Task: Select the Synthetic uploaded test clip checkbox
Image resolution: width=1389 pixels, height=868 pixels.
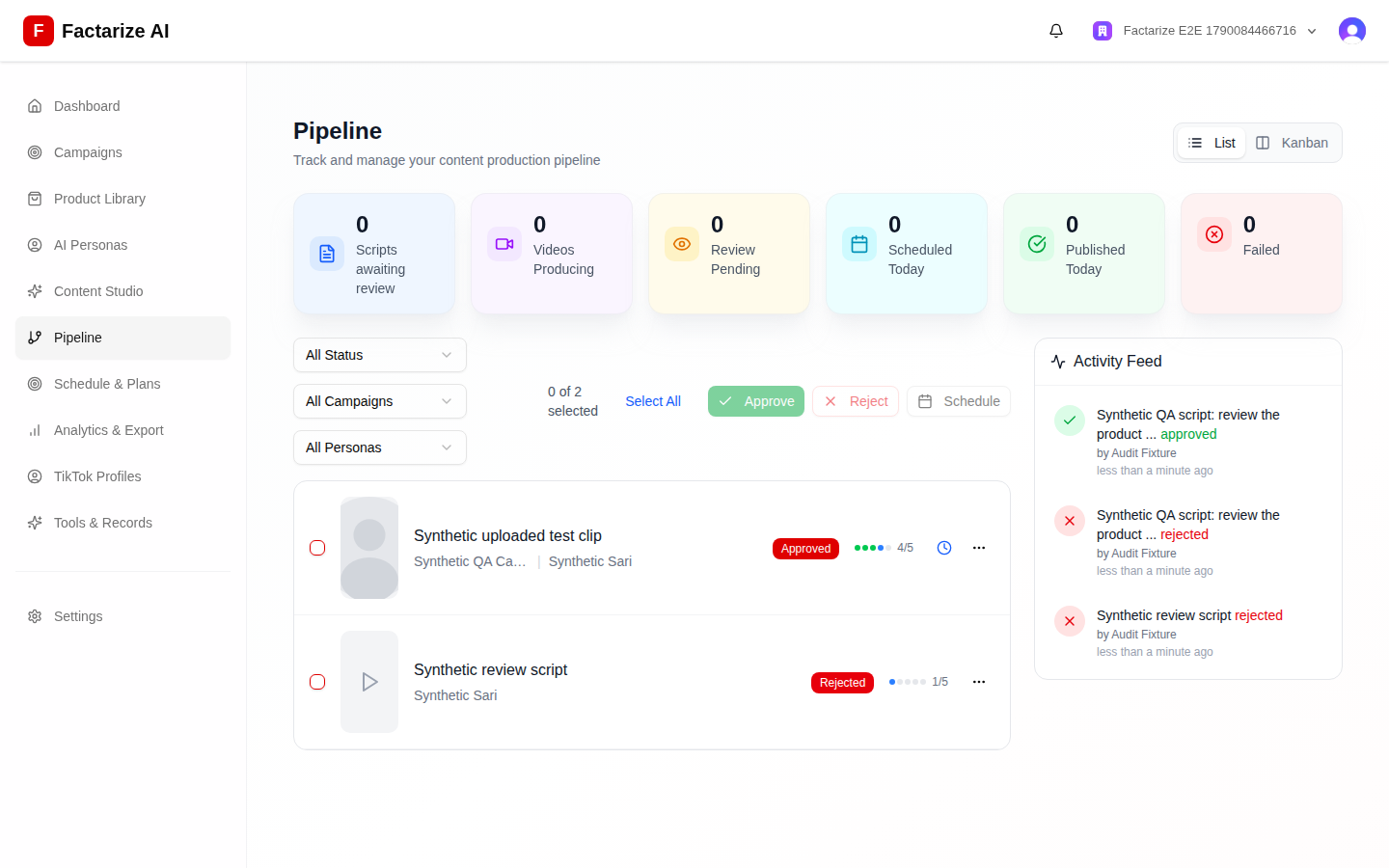Action: coord(317,548)
